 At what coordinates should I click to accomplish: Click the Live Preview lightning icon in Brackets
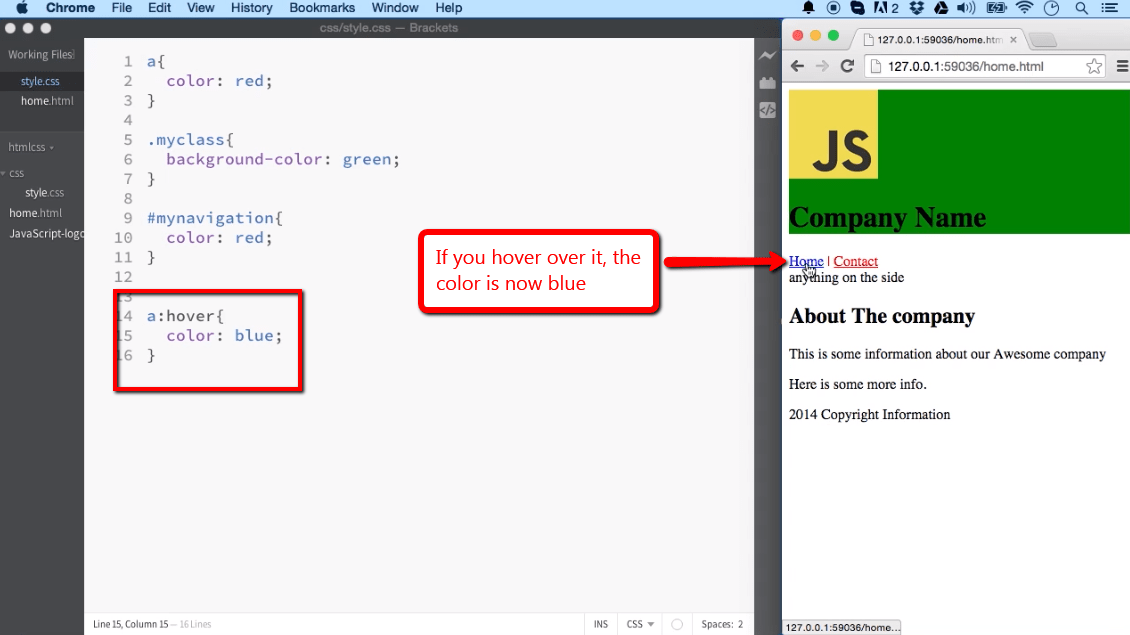[x=768, y=55]
